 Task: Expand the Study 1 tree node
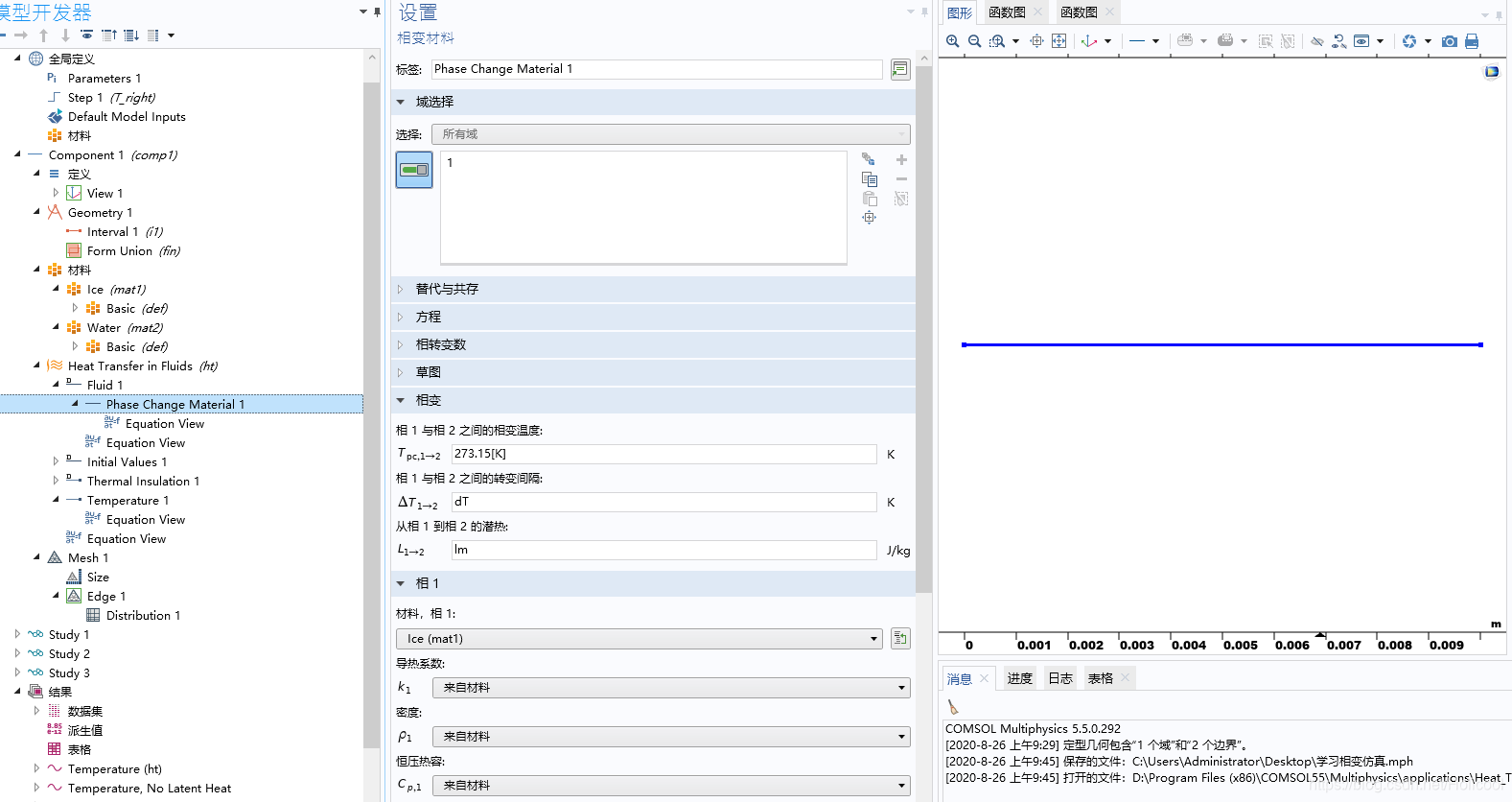(17, 634)
